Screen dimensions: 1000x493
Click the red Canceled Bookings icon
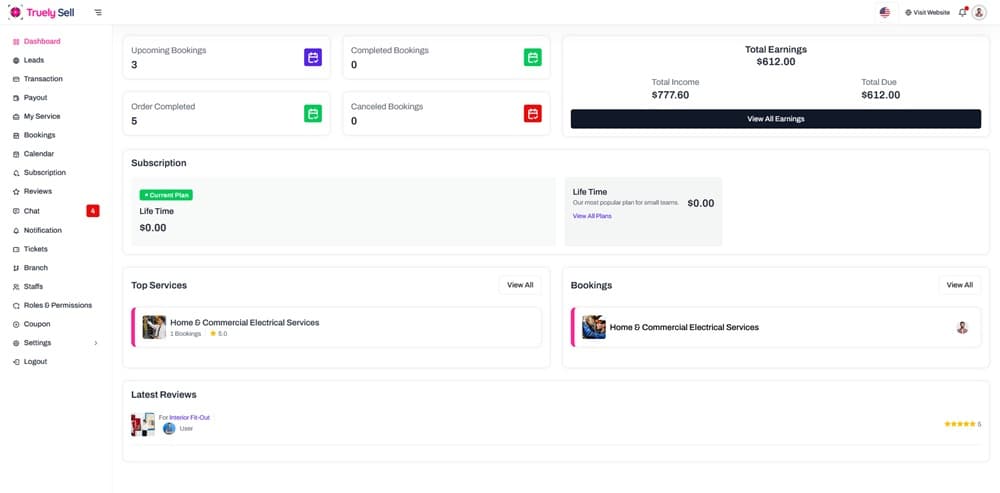(533, 114)
